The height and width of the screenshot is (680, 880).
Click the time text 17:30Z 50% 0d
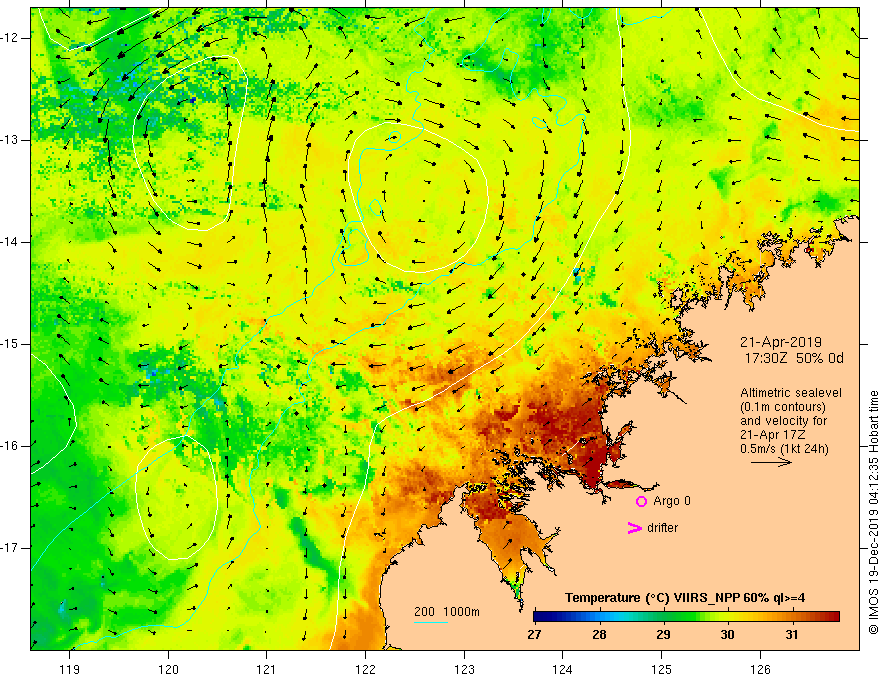point(794,358)
